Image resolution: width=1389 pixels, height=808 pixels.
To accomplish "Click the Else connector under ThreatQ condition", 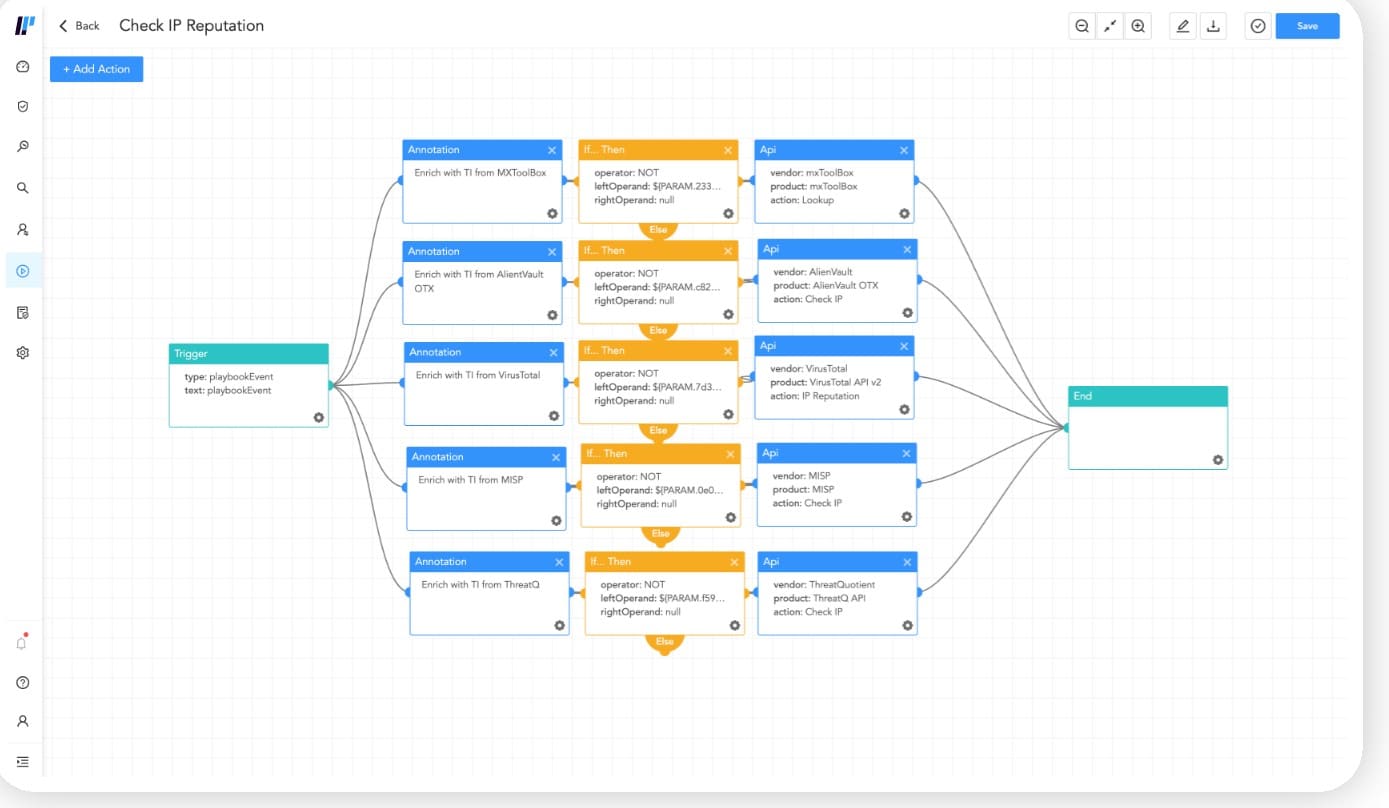I will tap(665, 642).
